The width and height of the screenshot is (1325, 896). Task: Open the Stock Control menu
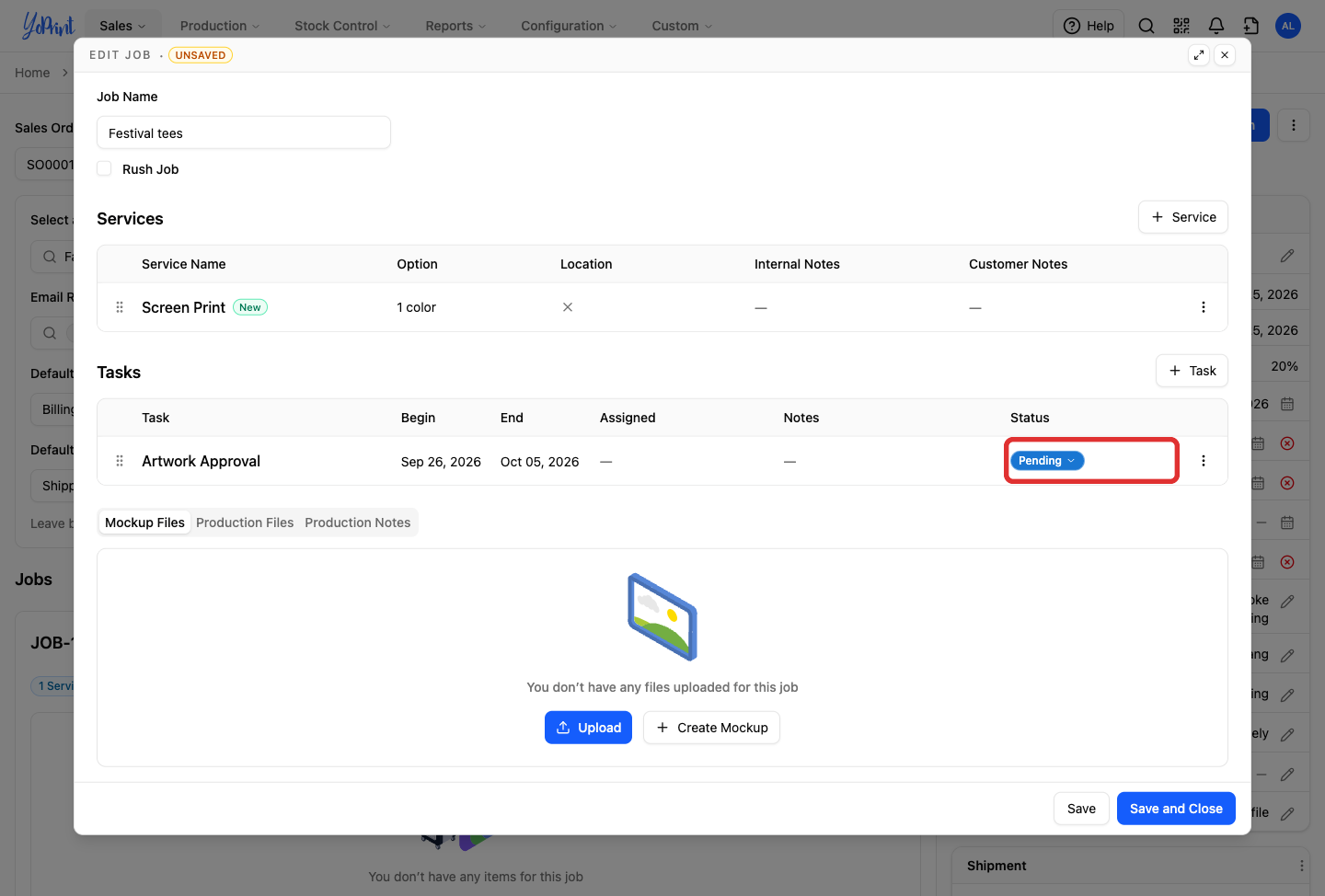coord(342,26)
